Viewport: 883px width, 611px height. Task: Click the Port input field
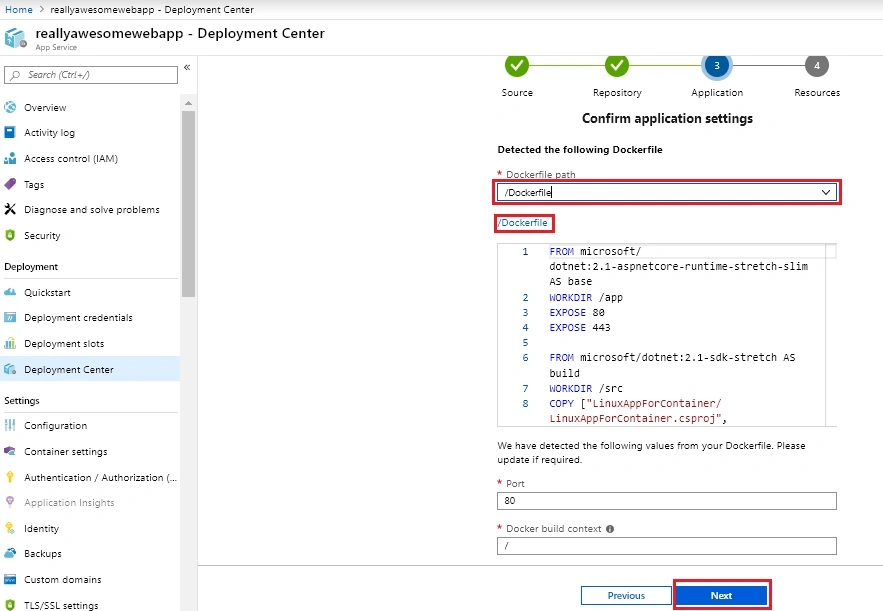667,501
